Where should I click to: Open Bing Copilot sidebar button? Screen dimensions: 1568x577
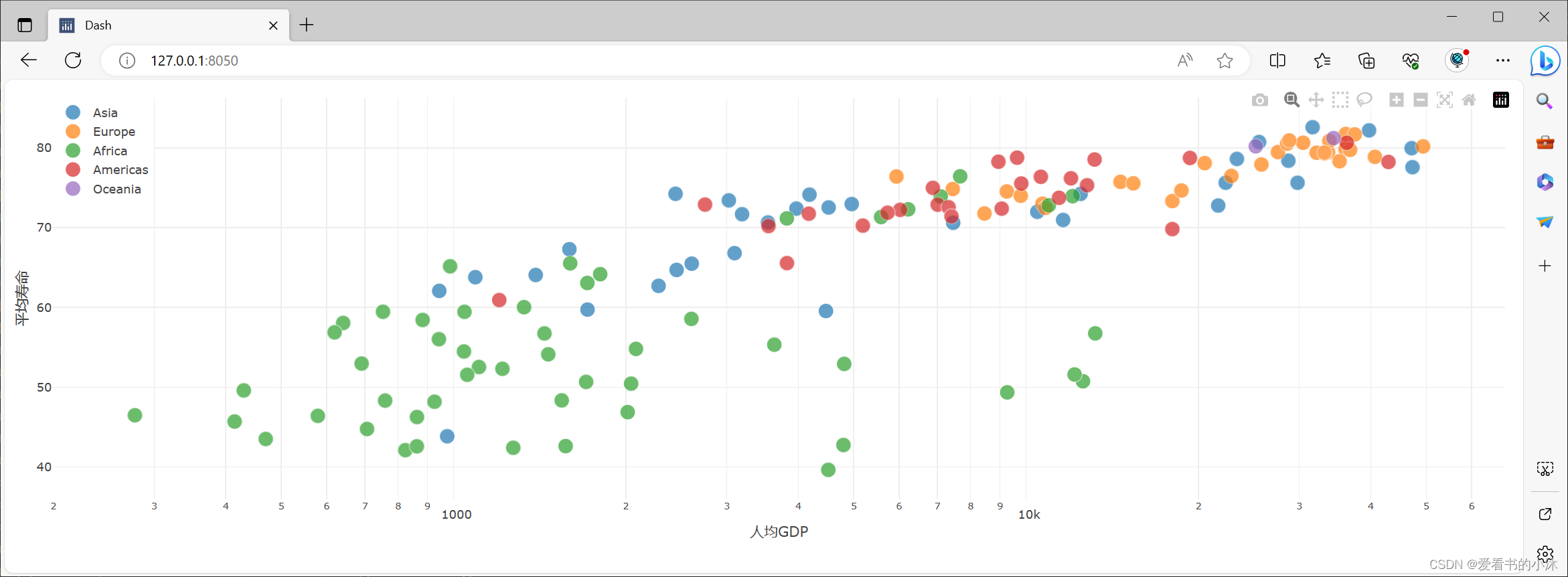[x=1545, y=61]
